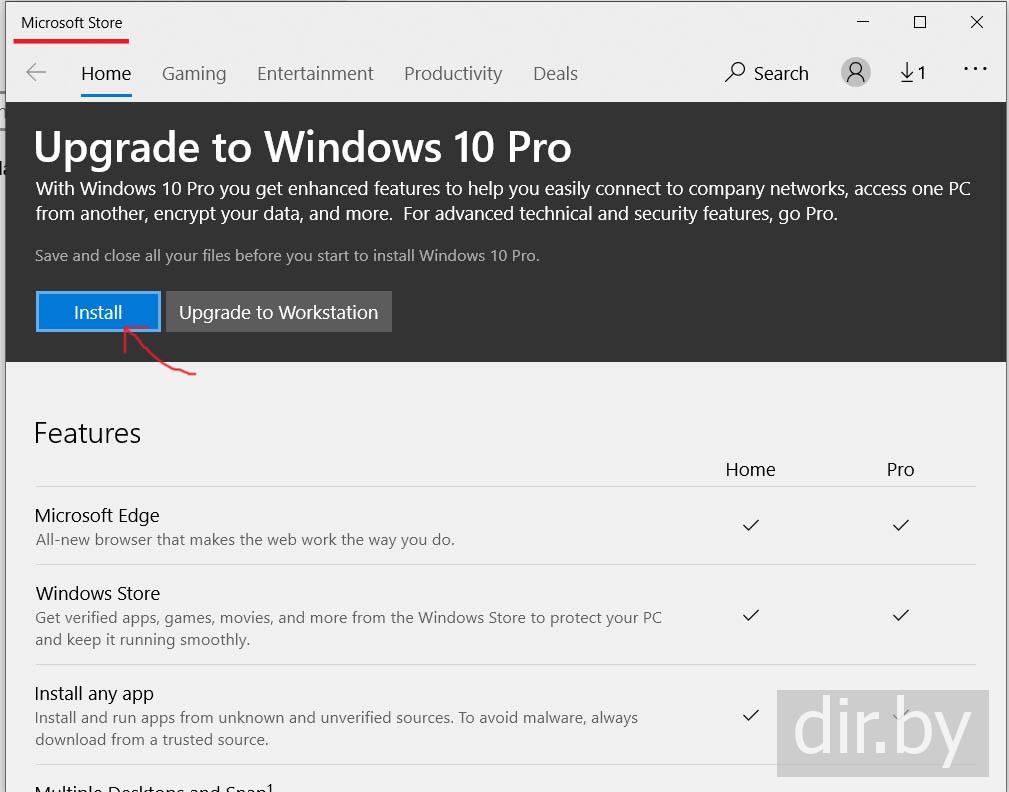Click the Install button
The image size is (1009, 792).
click(98, 312)
